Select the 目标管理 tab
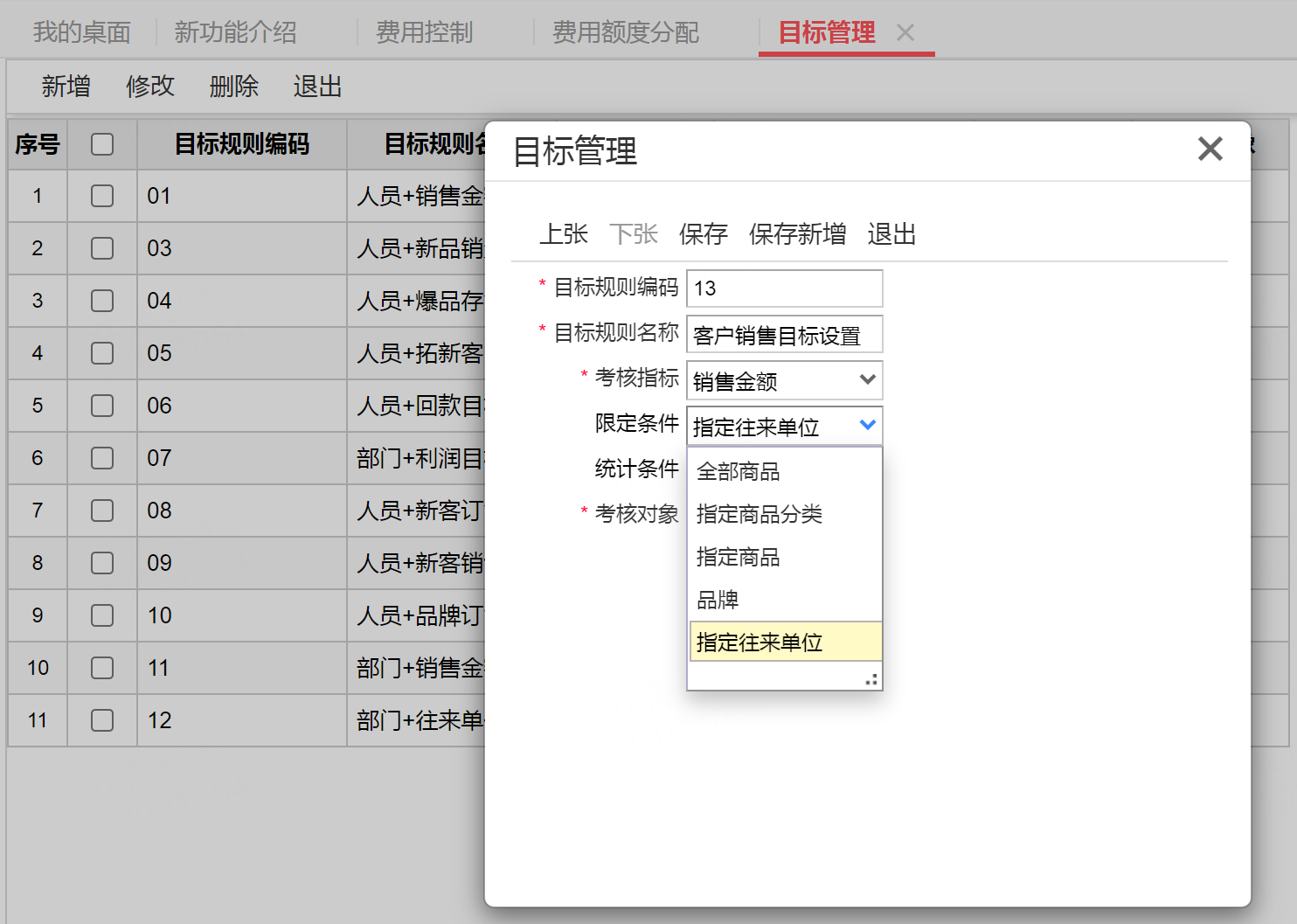Image resolution: width=1297 pixels, height=924 pixels. pyautogui.click(x=826, y=32)
